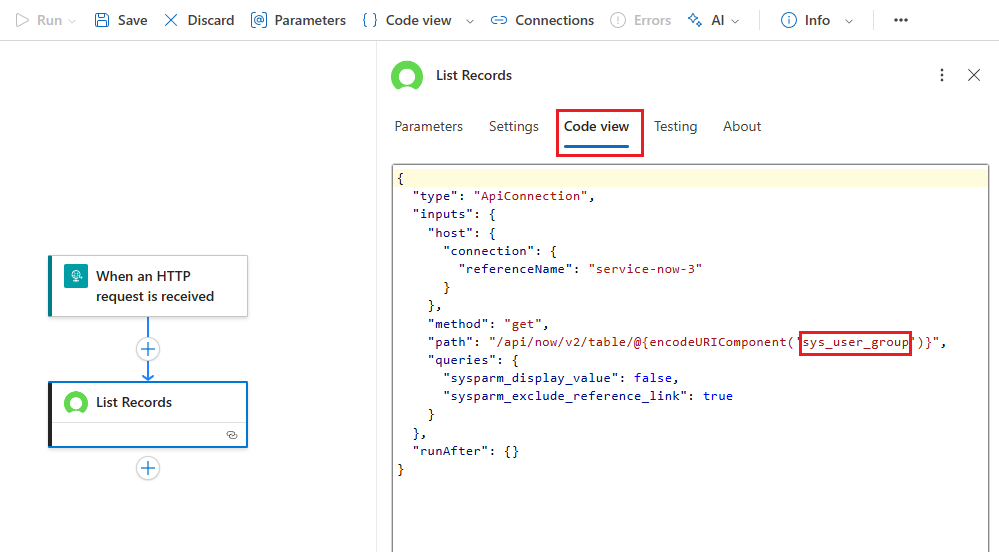Viewport: 999px width, 552px height.
Task: Click the ServiceNow icon on List Records node
Action: (x=76, y=403)
